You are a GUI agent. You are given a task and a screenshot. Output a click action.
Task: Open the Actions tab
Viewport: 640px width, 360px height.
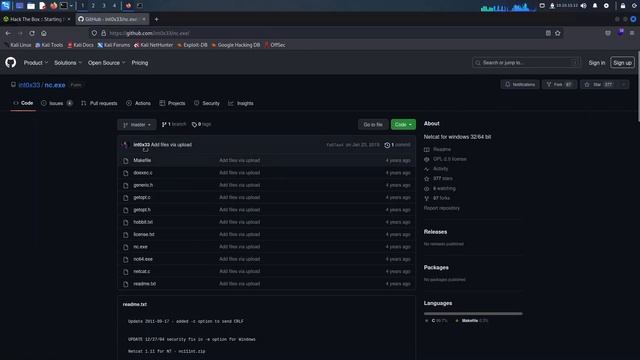point(138,103)
